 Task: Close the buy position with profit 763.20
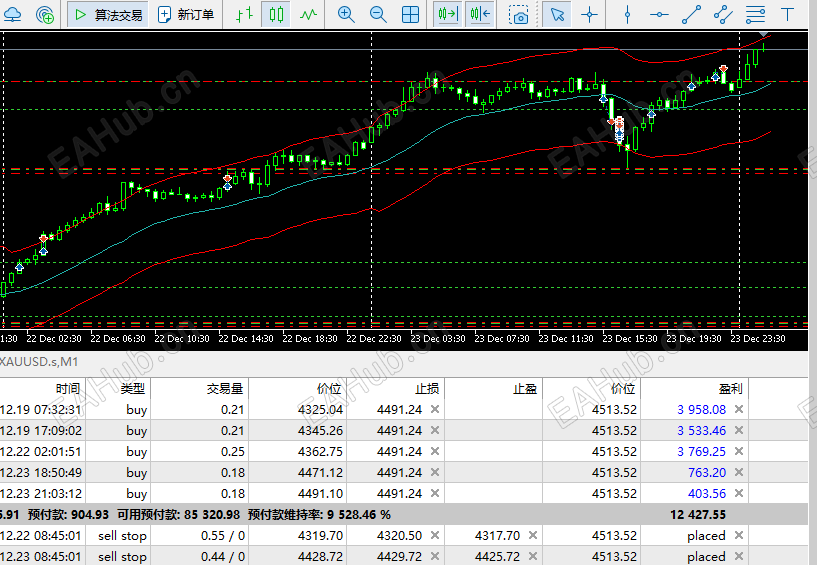tap(738, 472)
